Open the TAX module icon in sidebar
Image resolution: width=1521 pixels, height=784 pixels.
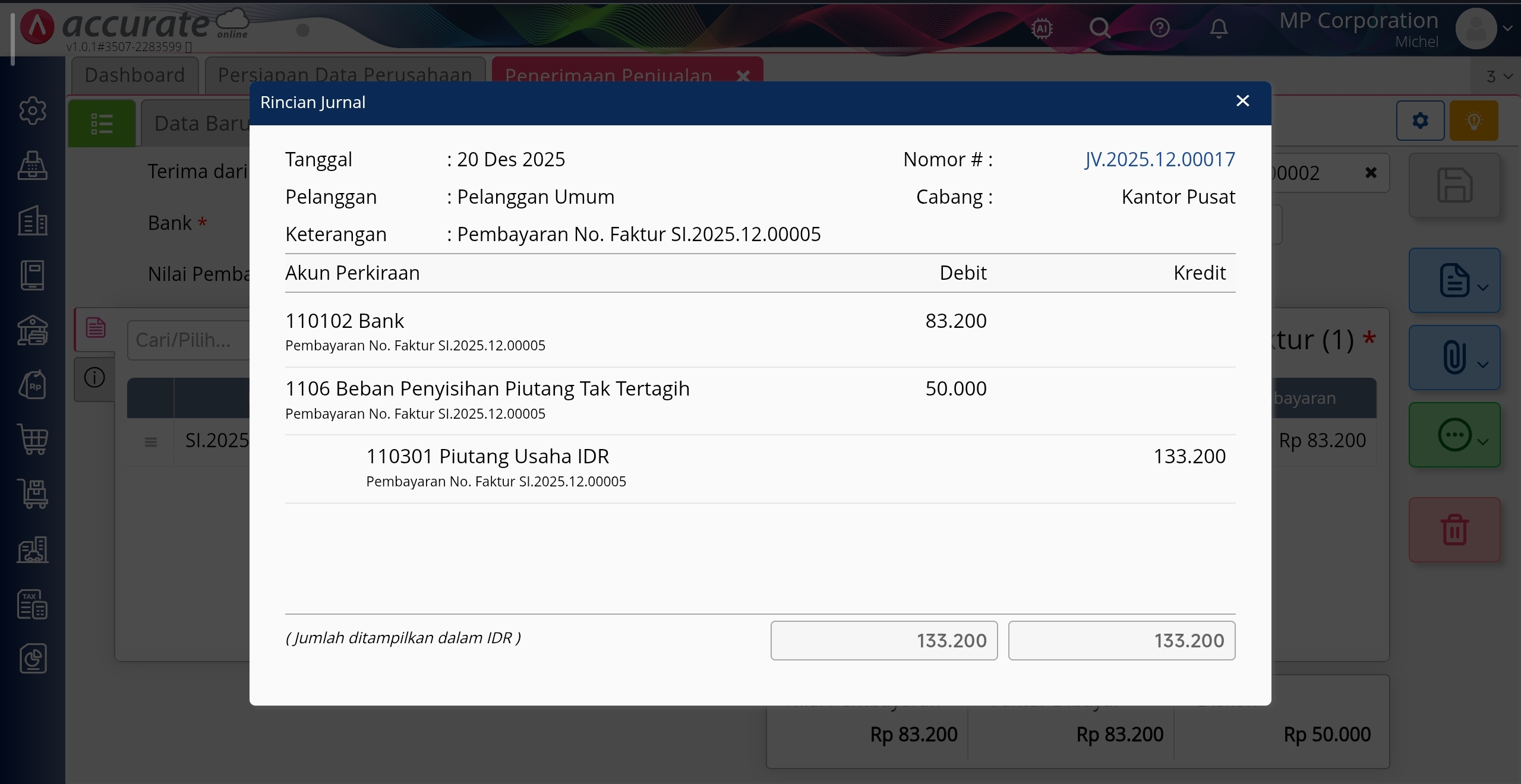(x=33, y=604)
